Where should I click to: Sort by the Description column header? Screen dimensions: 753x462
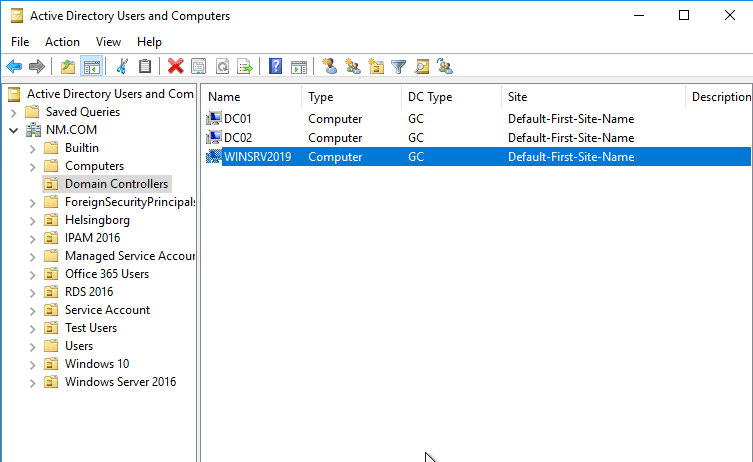pyautogui.click(x=719, y=97)
